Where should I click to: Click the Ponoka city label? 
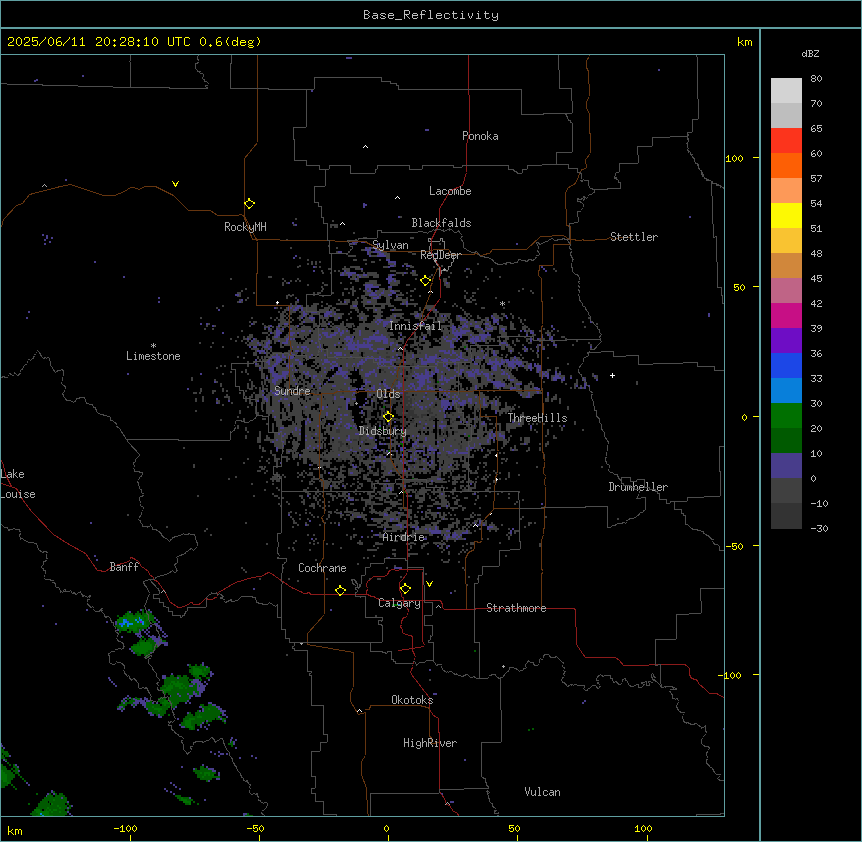pyautogui.click(x=480, y=136)
